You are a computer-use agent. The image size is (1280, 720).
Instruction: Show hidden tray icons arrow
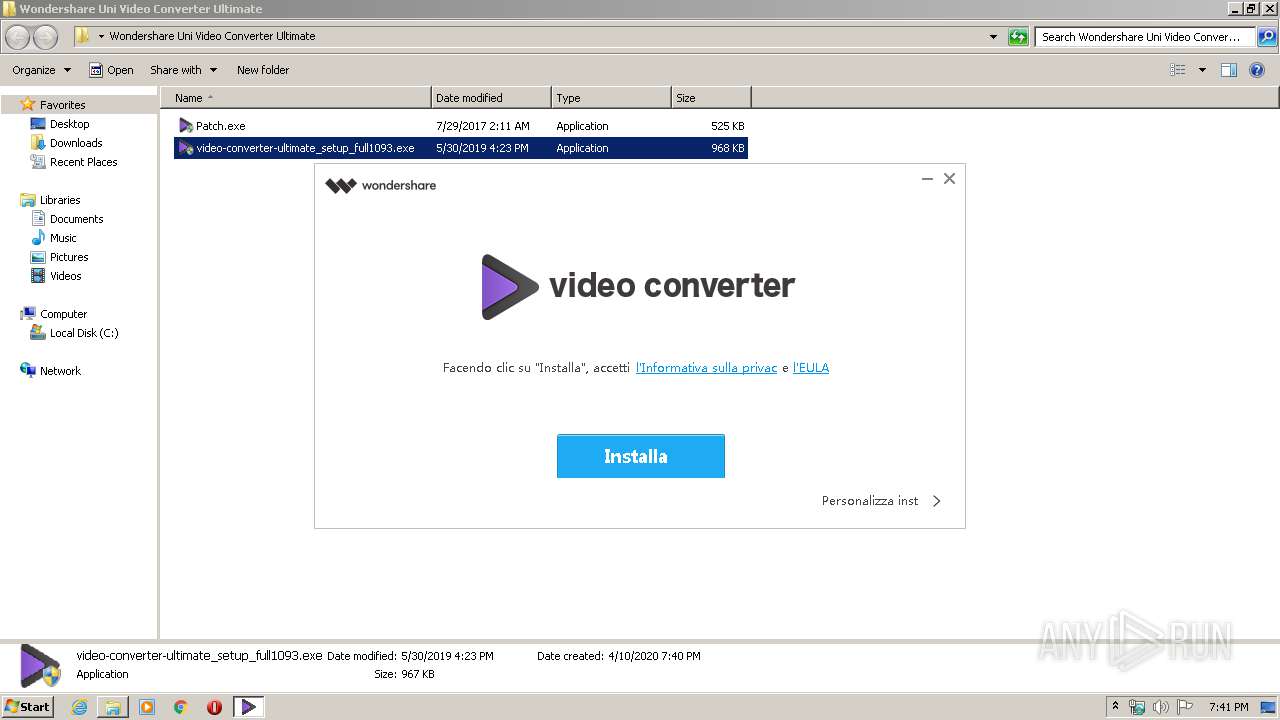coord(1116,706)
